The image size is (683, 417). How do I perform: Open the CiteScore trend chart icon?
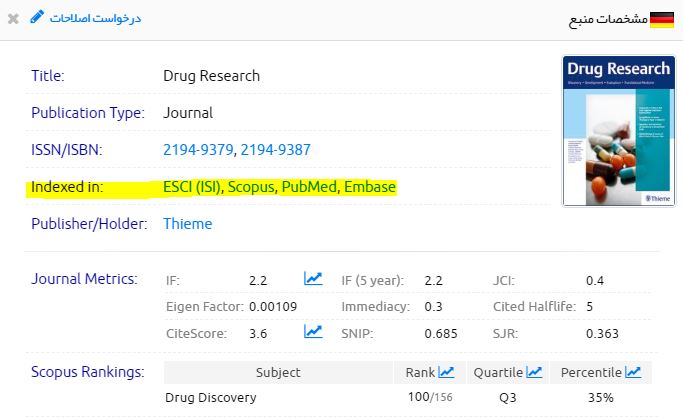[x=313, y=332]
